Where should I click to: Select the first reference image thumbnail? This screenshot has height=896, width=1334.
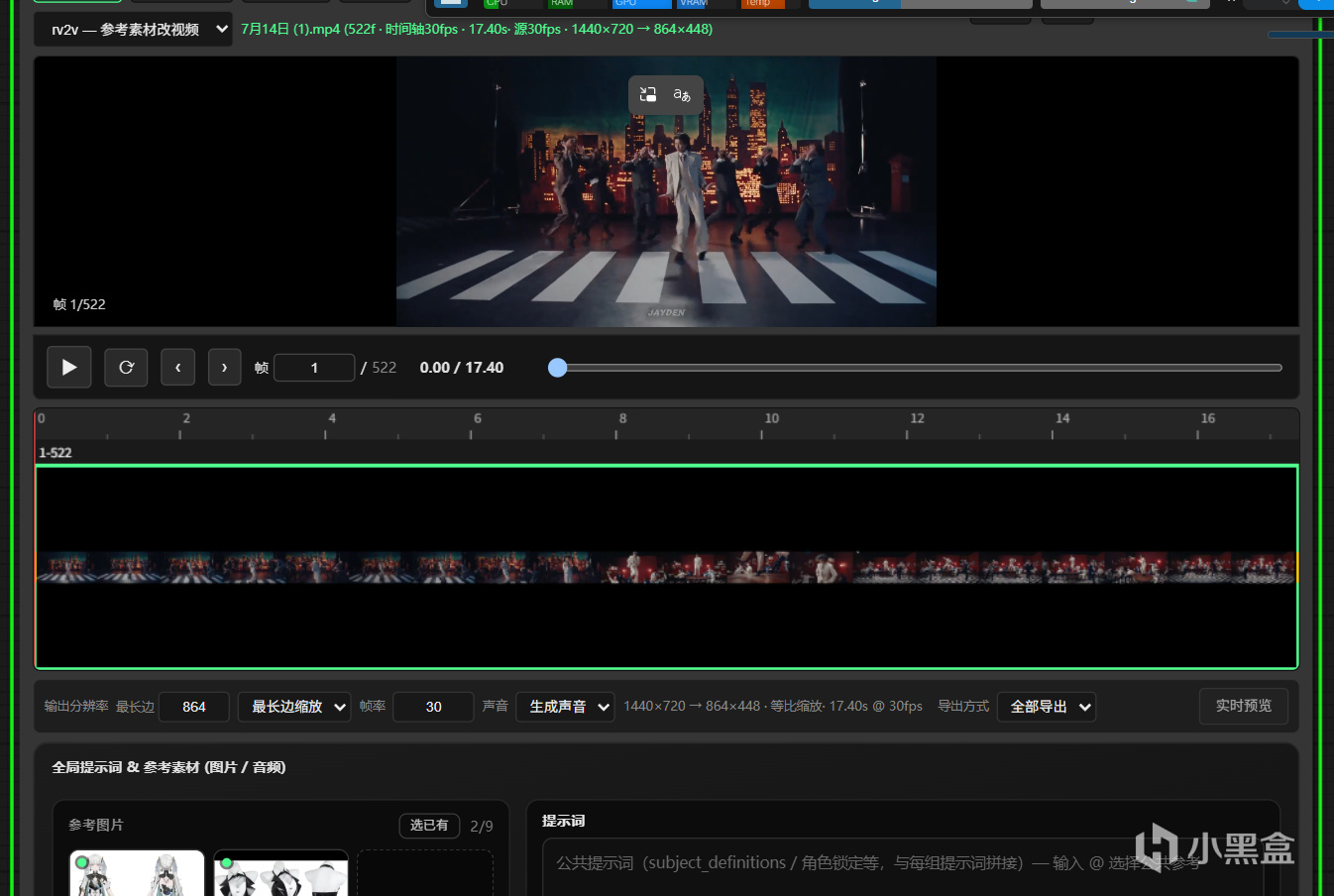137,873
